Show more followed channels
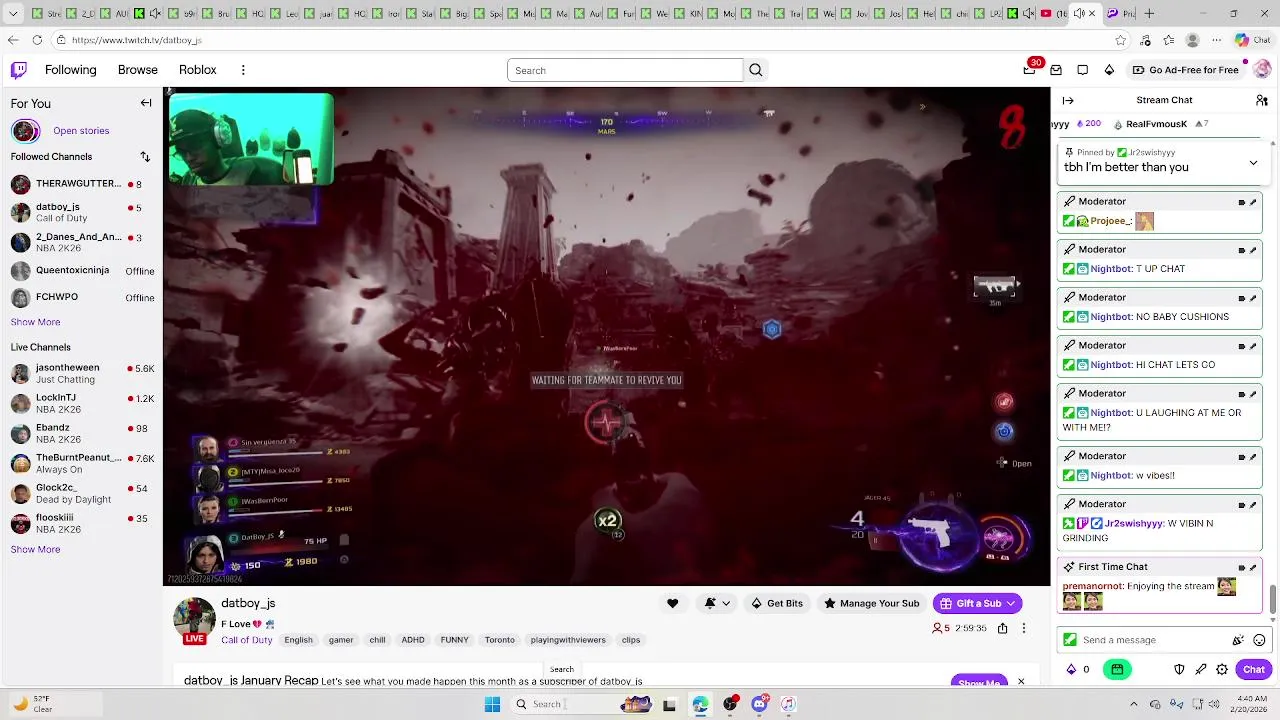The width and height of the screenshot is (1280, 720). 35,322
